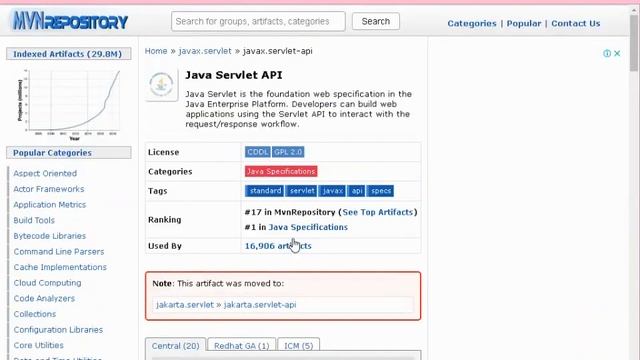The width and height of the screenshot is (640, 360).
Task: Close the advertisement with the X icon
Action: coord(617,53)
